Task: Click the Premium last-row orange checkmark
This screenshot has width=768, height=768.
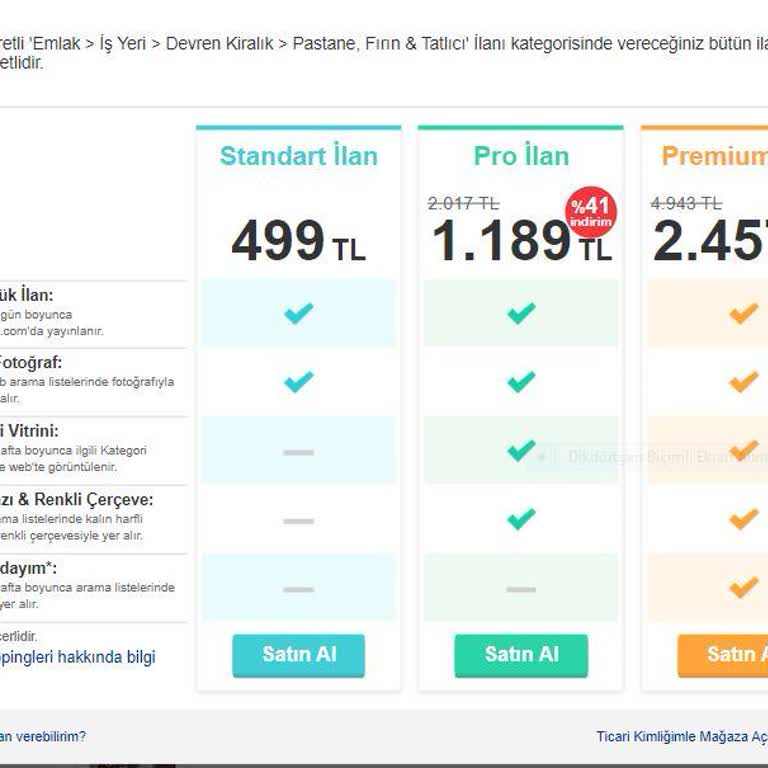Action: (743, 588)
